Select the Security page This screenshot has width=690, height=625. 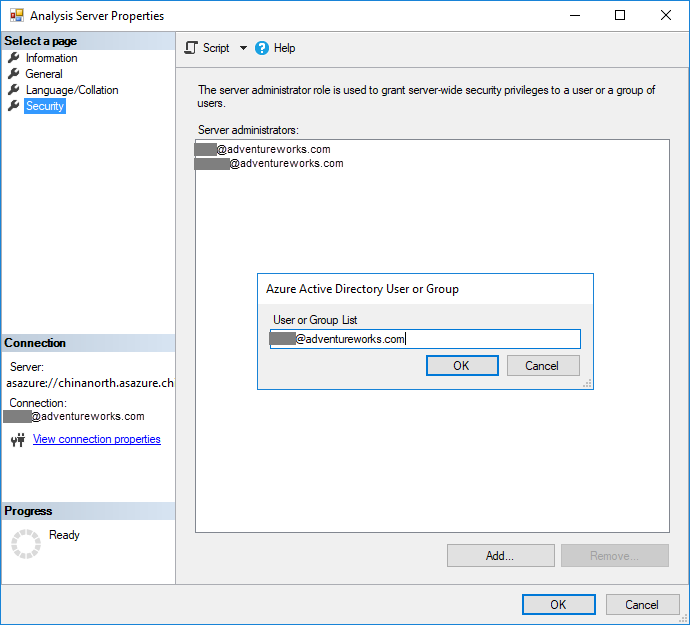pos(45,106)
